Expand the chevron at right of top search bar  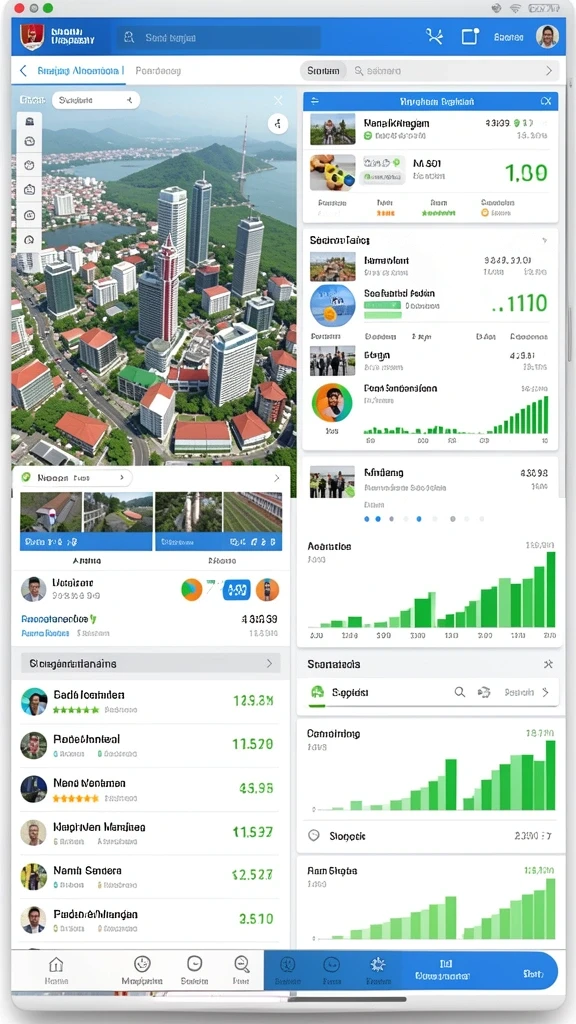(x=548, y=71)
